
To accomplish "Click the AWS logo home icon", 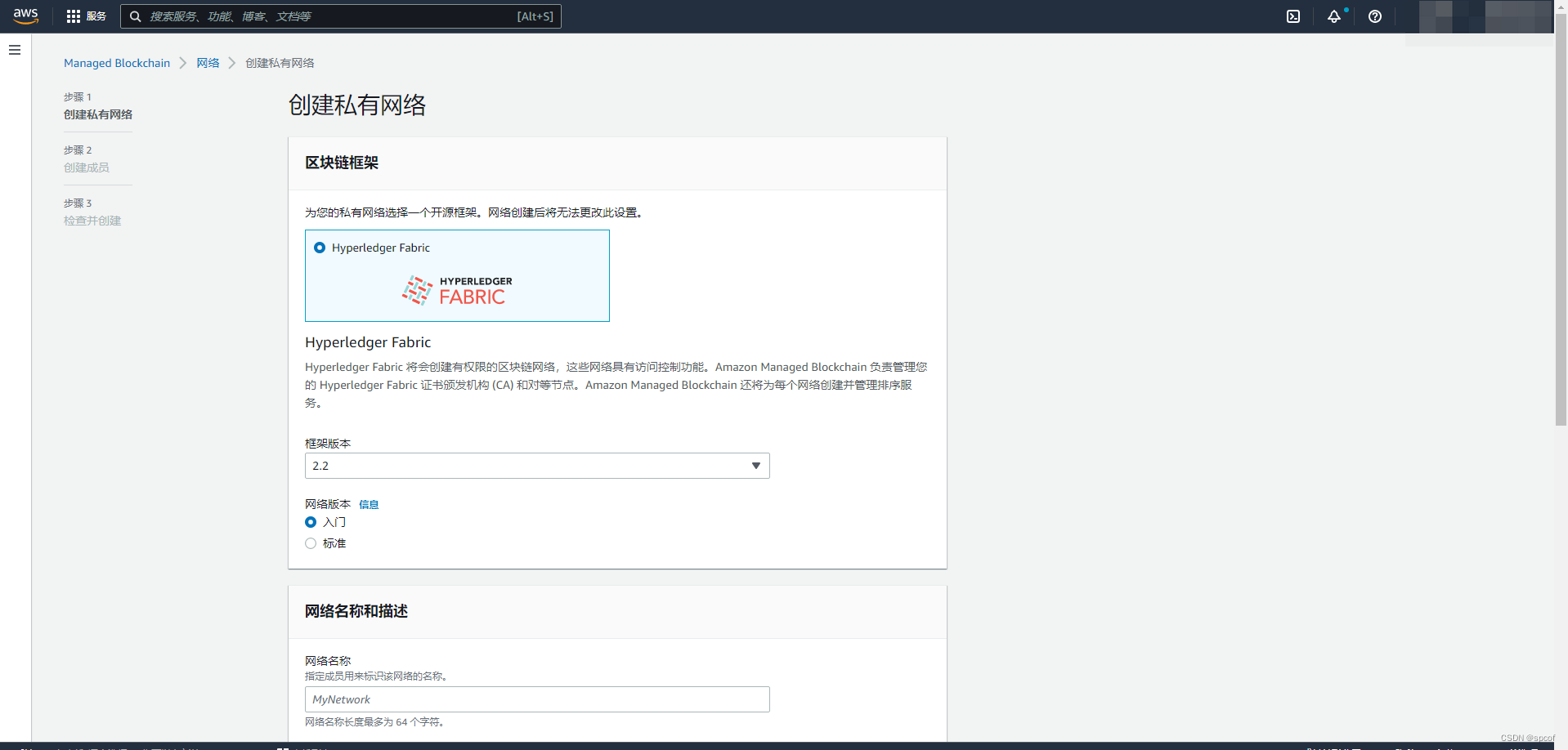I will (x=26, y=16).
